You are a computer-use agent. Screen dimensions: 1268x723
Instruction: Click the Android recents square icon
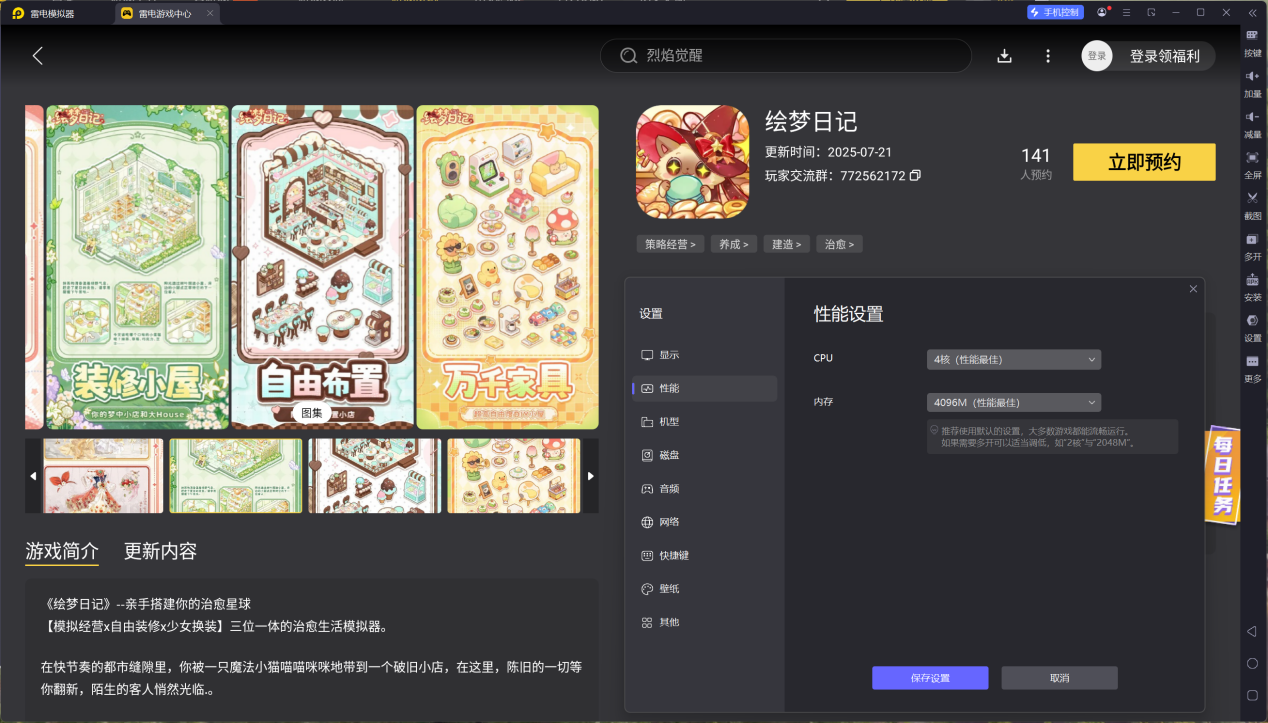tap(1252, 695)
